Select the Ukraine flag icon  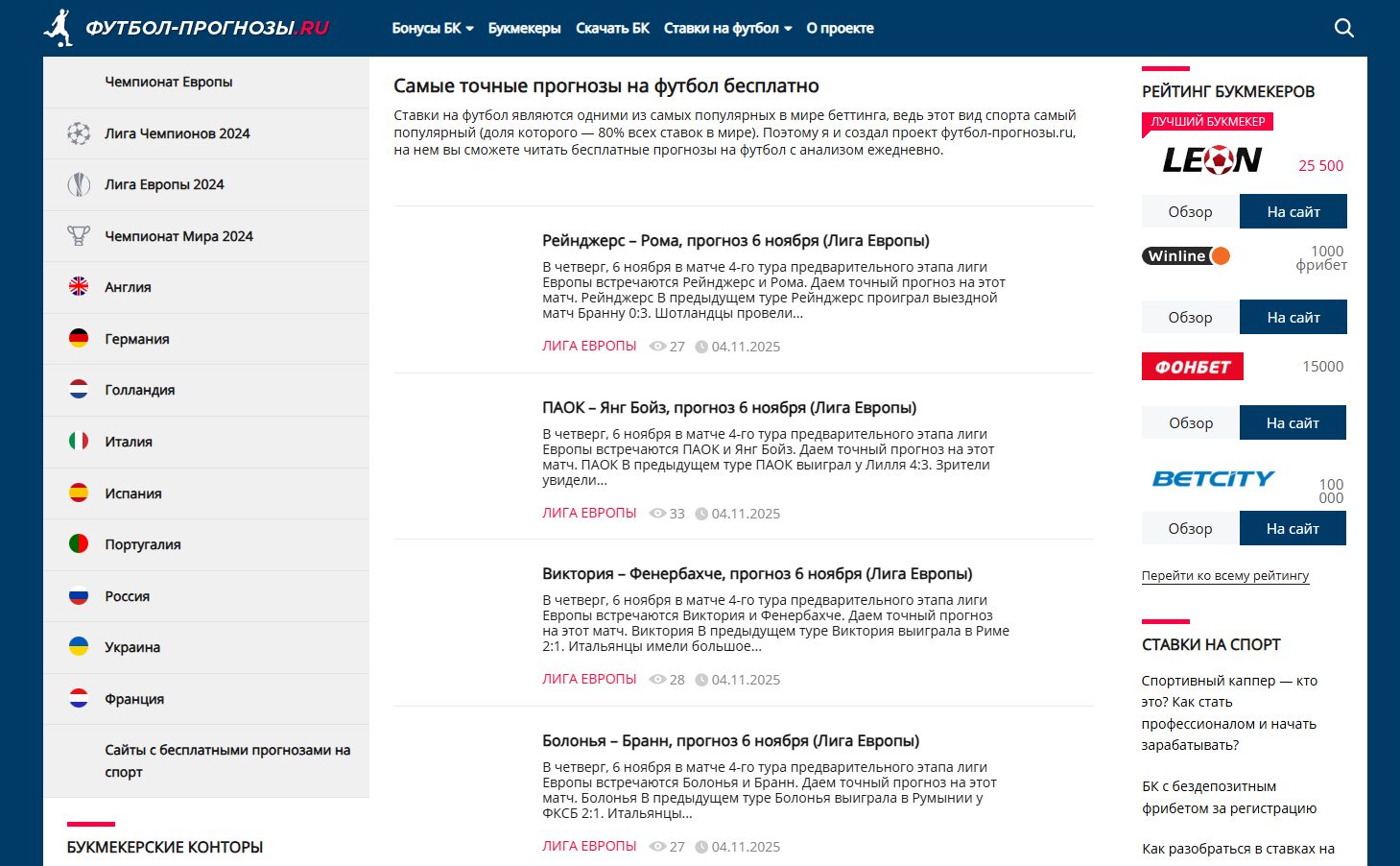79,647
